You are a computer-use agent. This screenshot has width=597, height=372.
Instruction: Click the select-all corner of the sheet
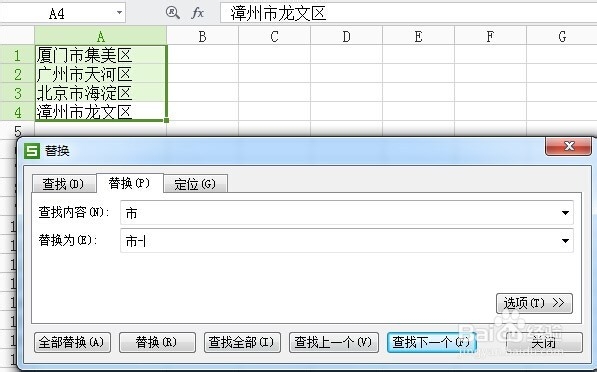tap(17, 36)
